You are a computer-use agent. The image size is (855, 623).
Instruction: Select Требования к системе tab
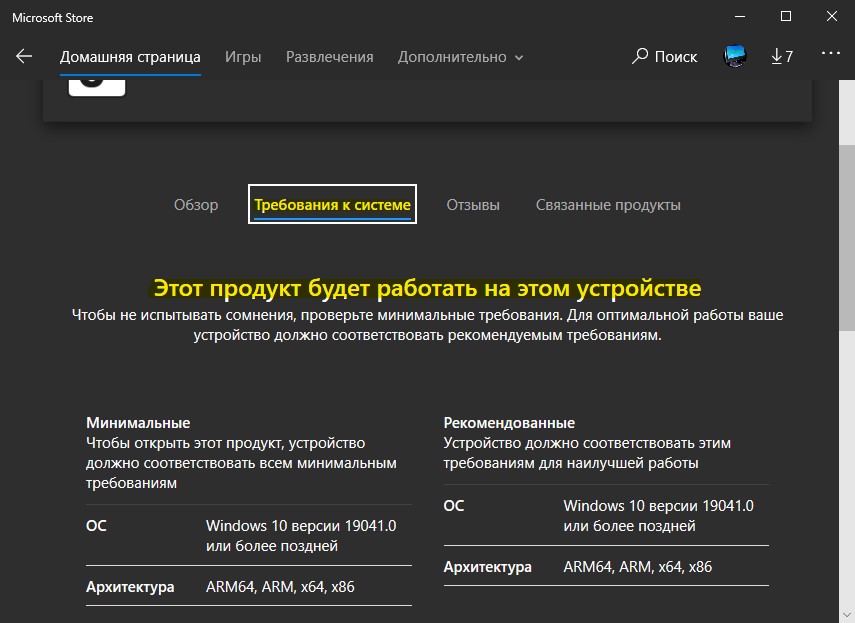[332, 204]
